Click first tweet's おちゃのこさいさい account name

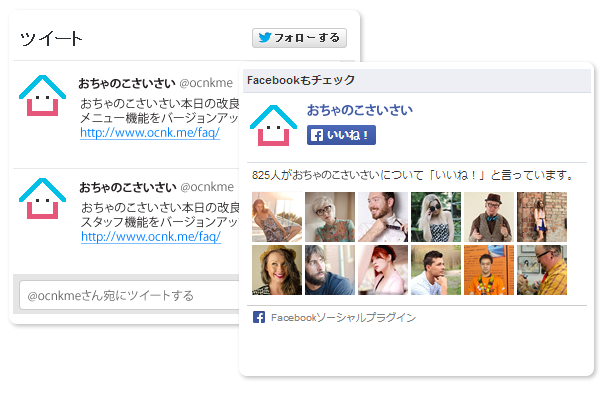(x=127, y=83)
